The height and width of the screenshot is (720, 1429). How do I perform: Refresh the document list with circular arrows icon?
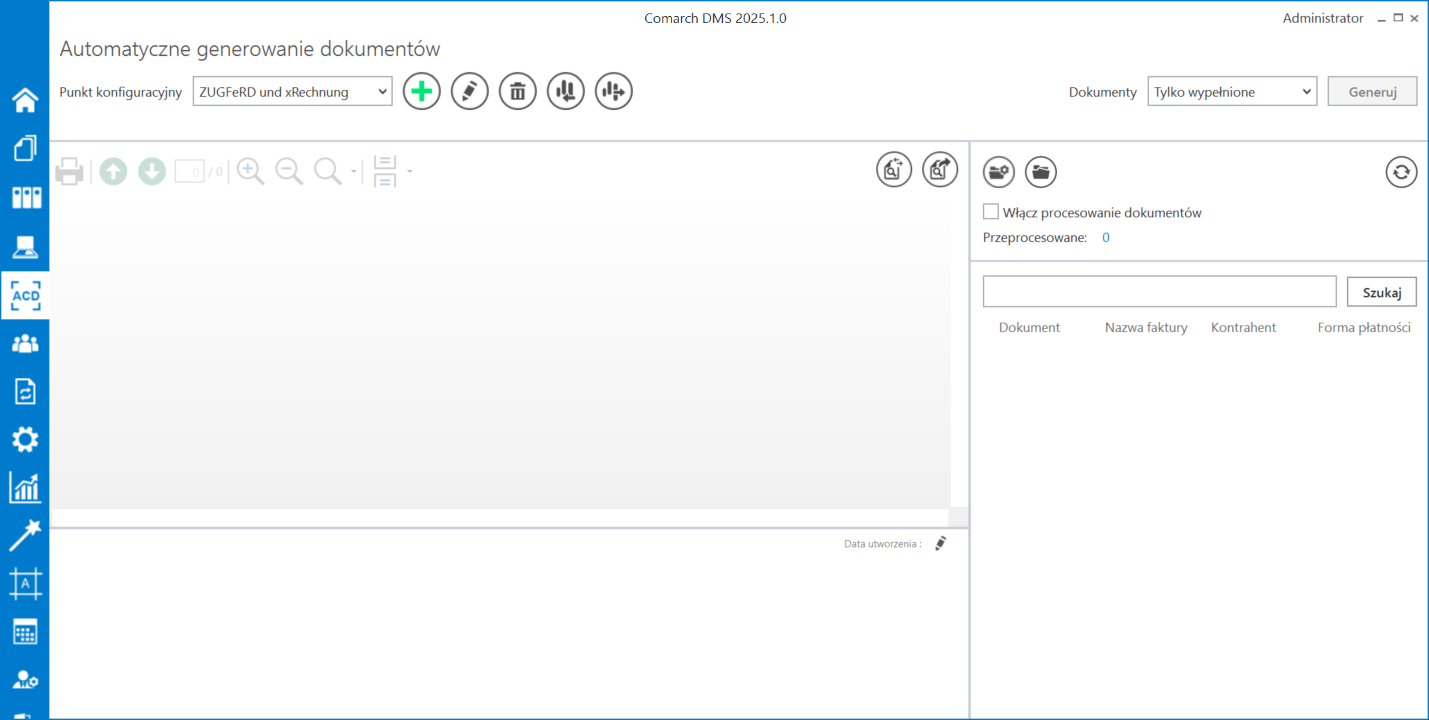(1401, 172)
